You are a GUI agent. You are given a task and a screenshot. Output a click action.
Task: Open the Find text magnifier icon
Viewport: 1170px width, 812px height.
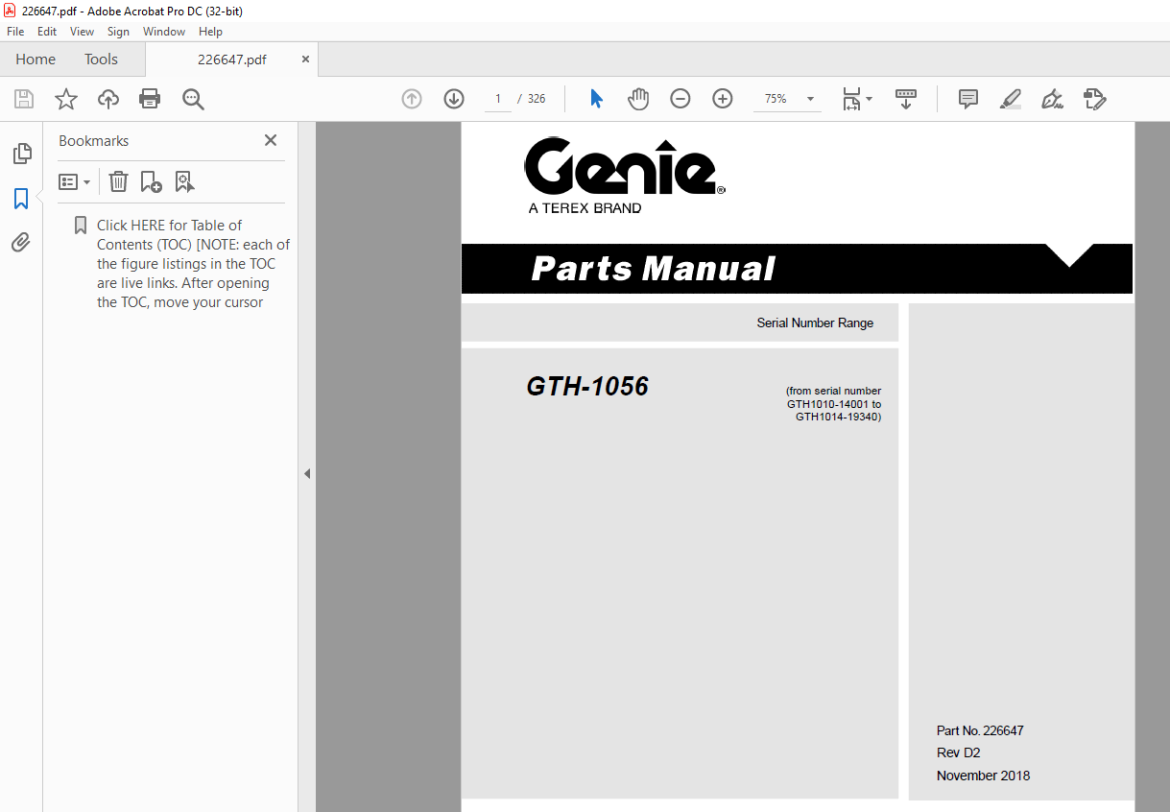pyautogui.click(x=193, y=99)
